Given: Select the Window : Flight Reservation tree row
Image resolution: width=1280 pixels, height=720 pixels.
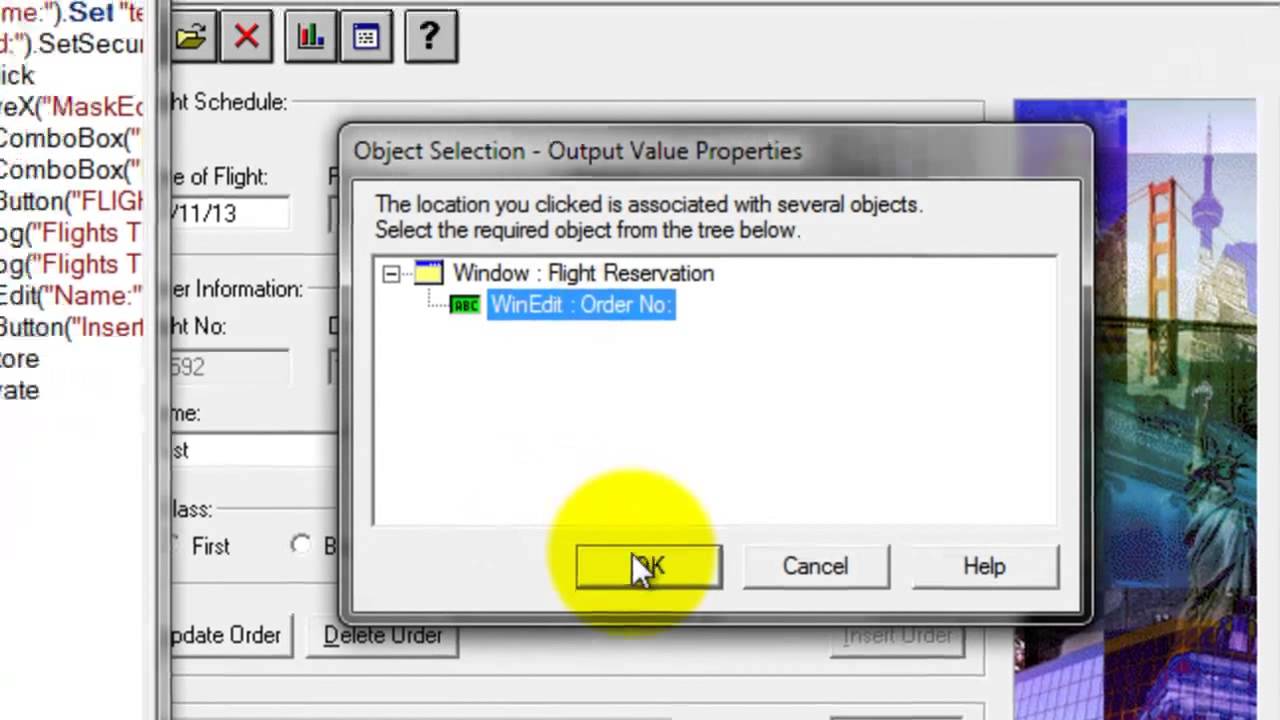Looking at the screenshot, I should [x=583, y=273].
